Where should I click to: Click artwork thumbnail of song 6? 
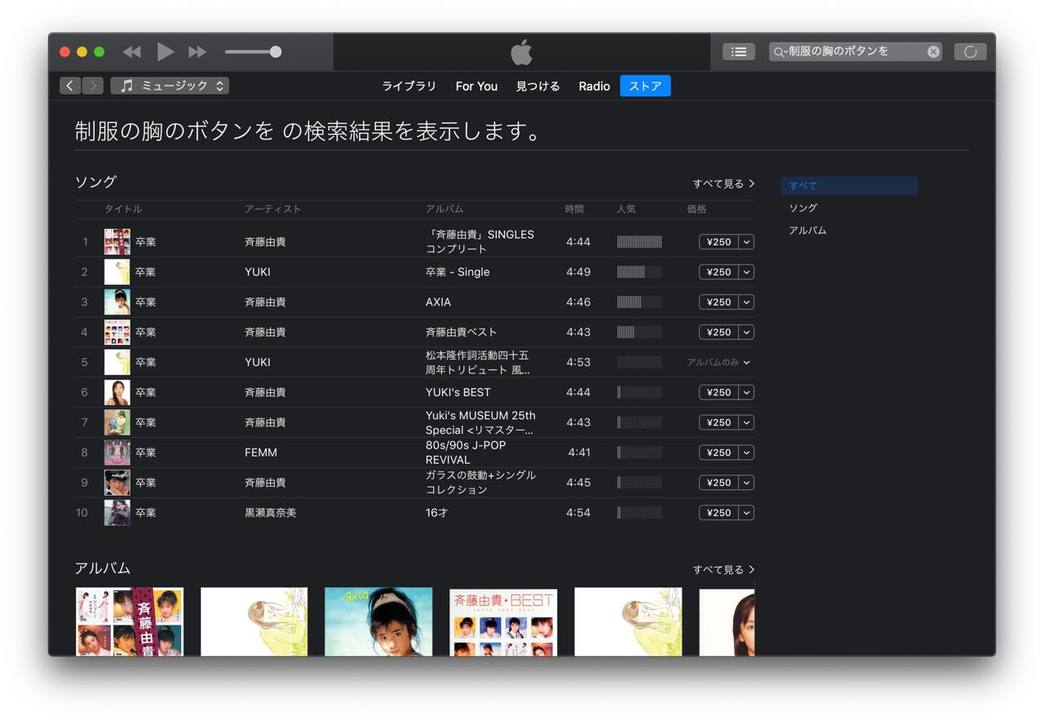117,392
